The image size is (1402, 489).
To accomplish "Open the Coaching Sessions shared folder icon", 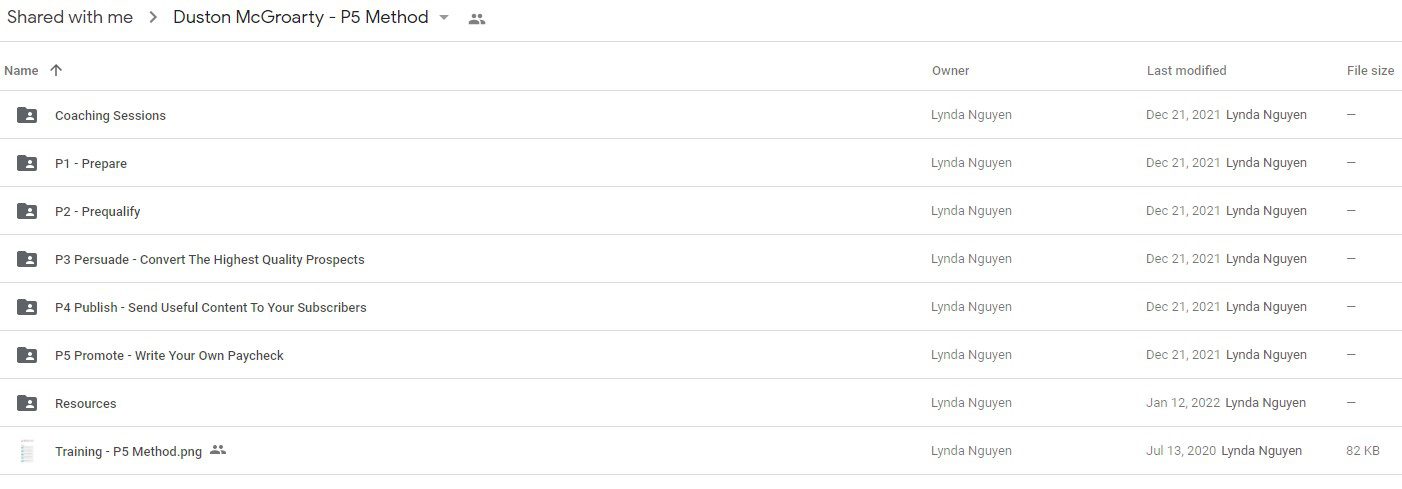I will (x=27, y=115).
